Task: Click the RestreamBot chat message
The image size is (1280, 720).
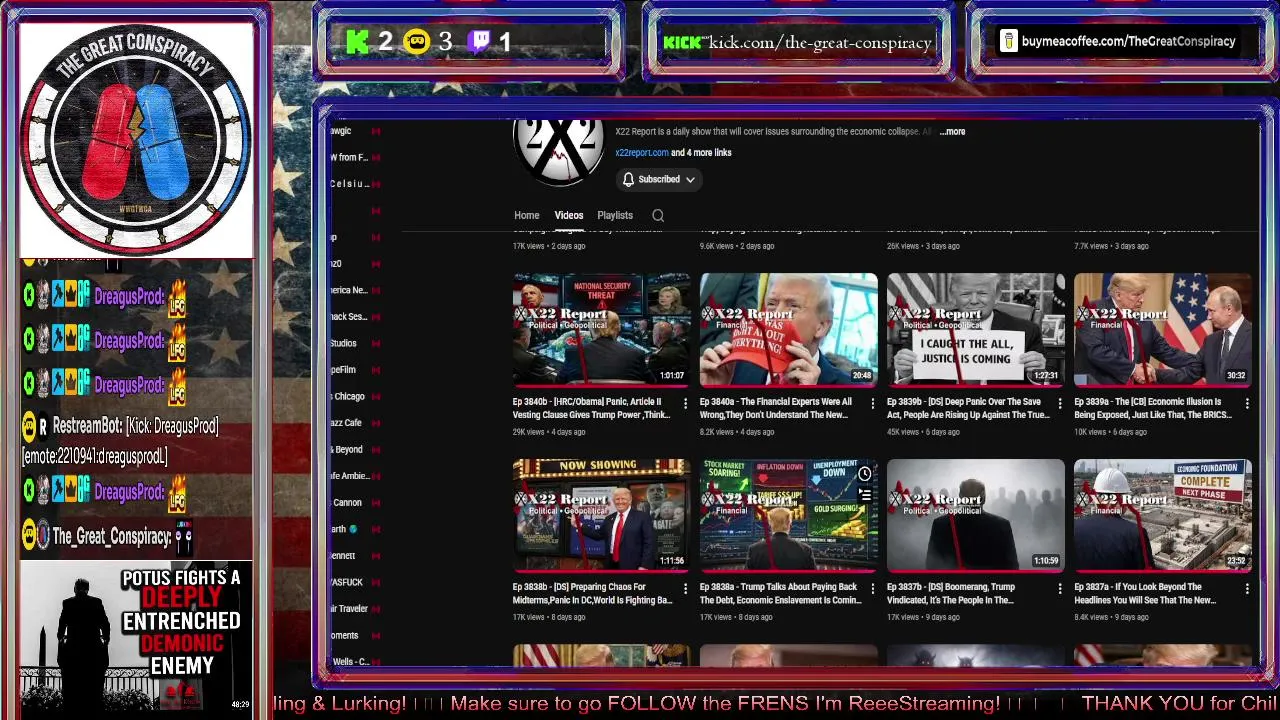Action: (x=136, y=440)
